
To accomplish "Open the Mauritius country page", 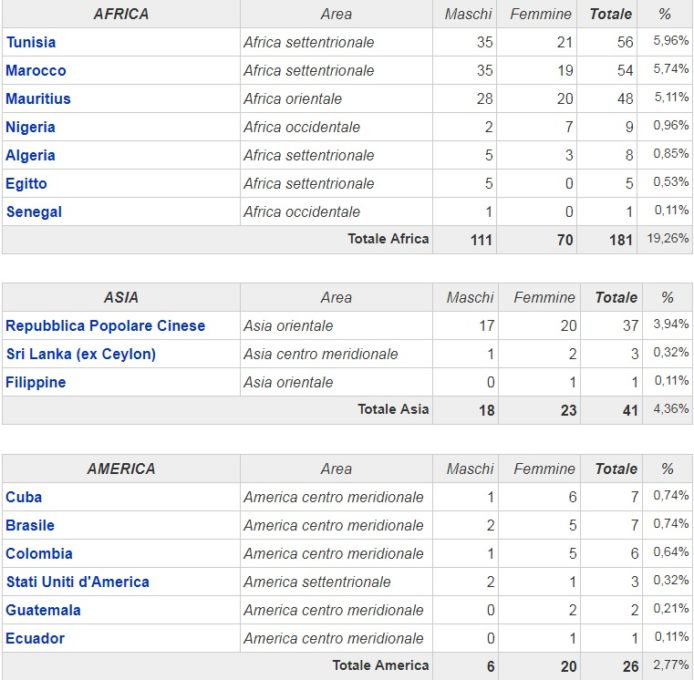I will click(38, 99).
